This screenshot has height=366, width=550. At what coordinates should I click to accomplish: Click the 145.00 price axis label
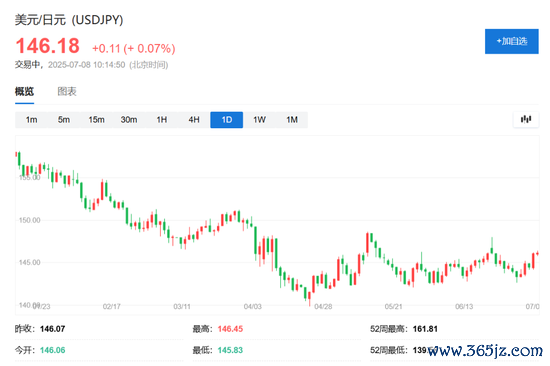pyautogui.click(x=29, y=262)
